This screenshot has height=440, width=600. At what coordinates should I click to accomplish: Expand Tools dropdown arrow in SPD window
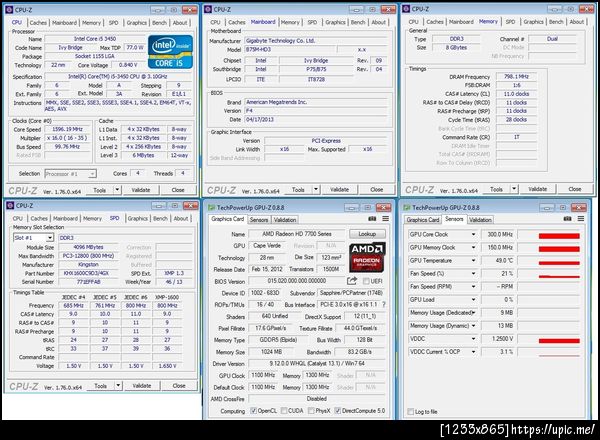click(118, 386)
